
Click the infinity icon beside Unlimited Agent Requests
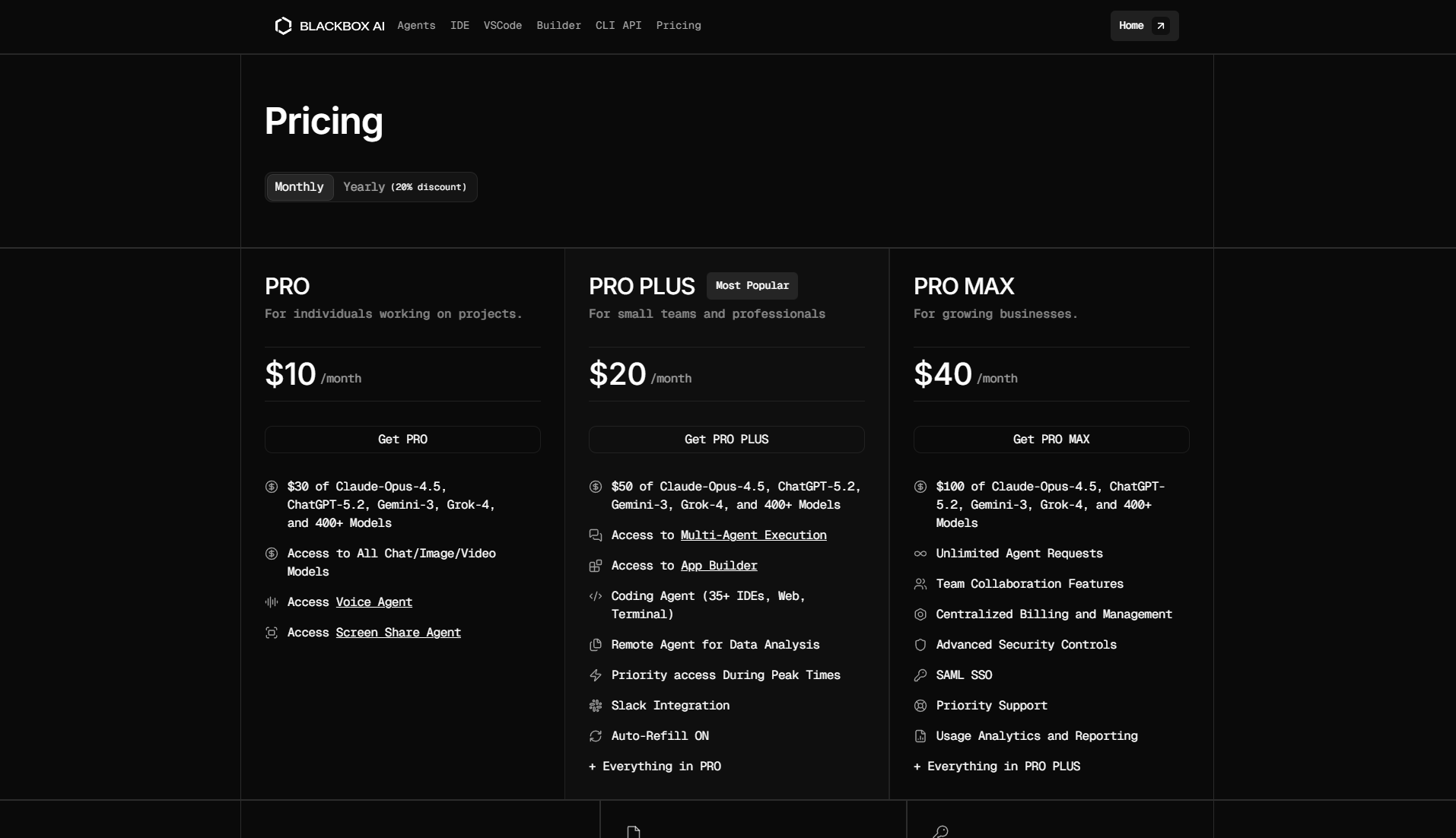pos(920,554)
